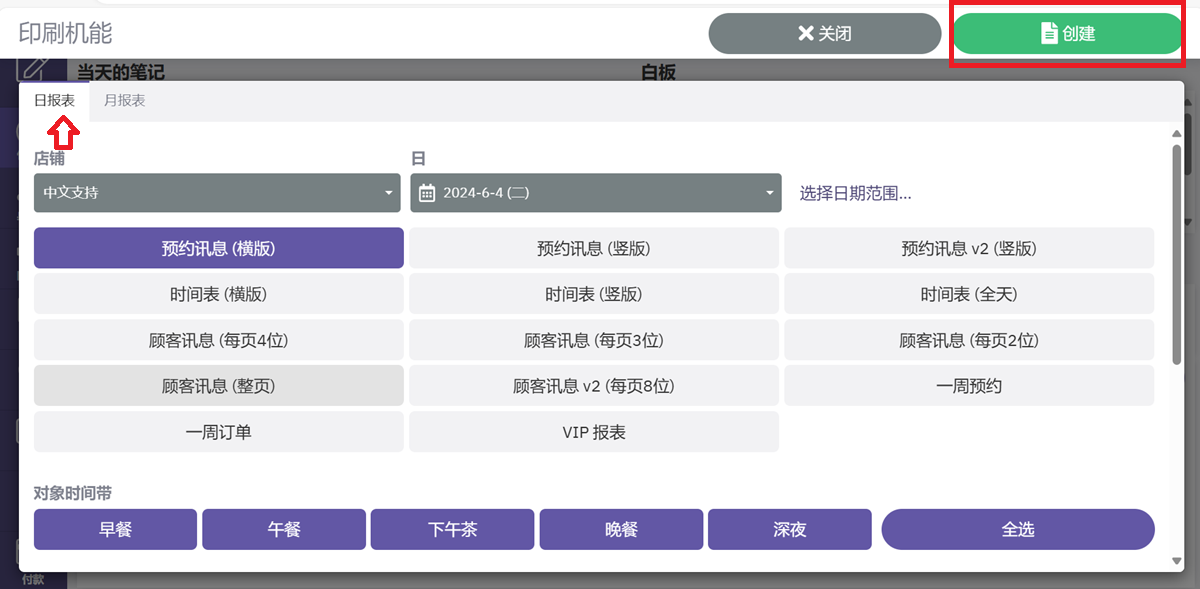Image resolution: width=1200 pixels, height=589 pixels.
Task: Select 时间表 (竖版) report
Action: pos(594,294)
